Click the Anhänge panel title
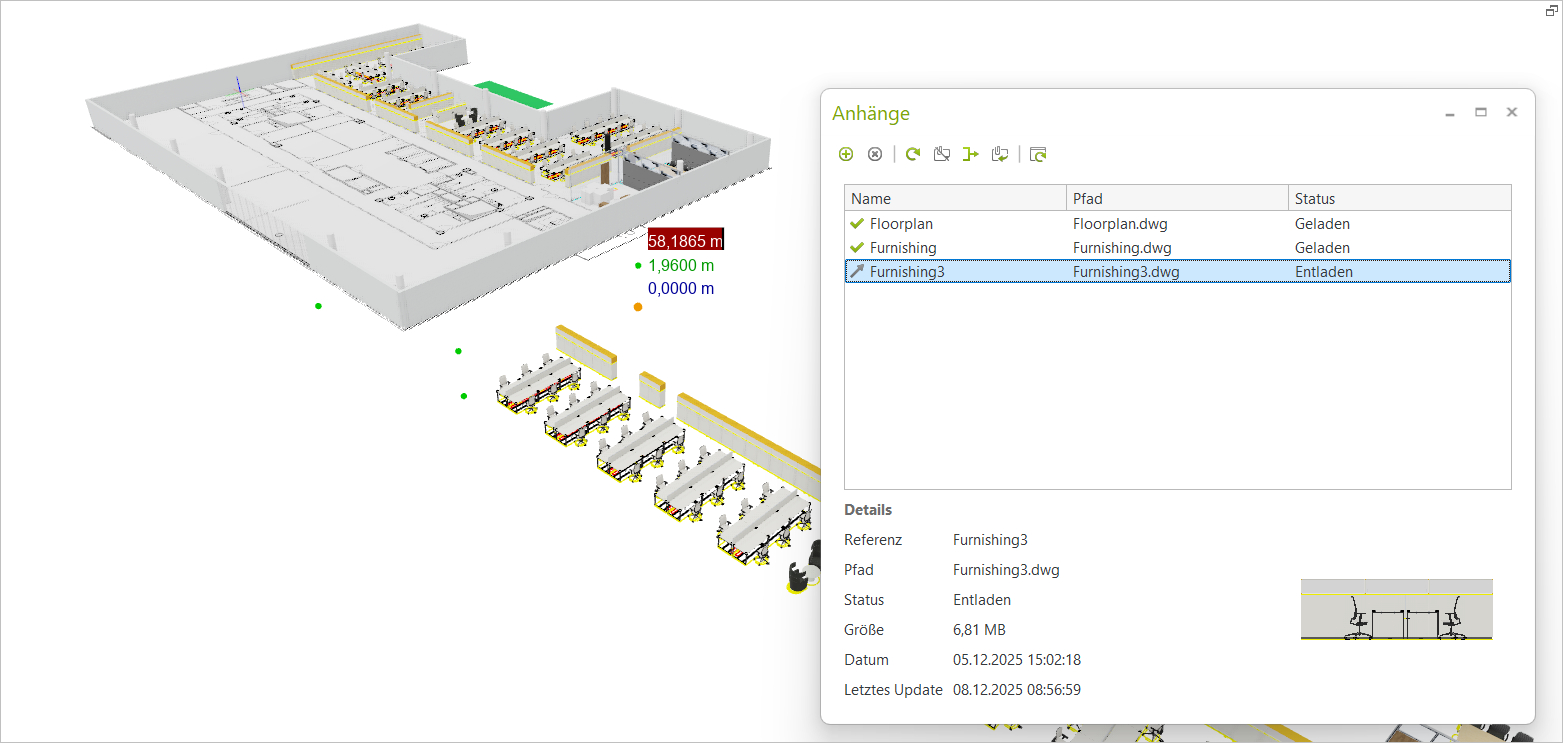Viewport: 1563px width, 743px height. [x=871, y=113]
